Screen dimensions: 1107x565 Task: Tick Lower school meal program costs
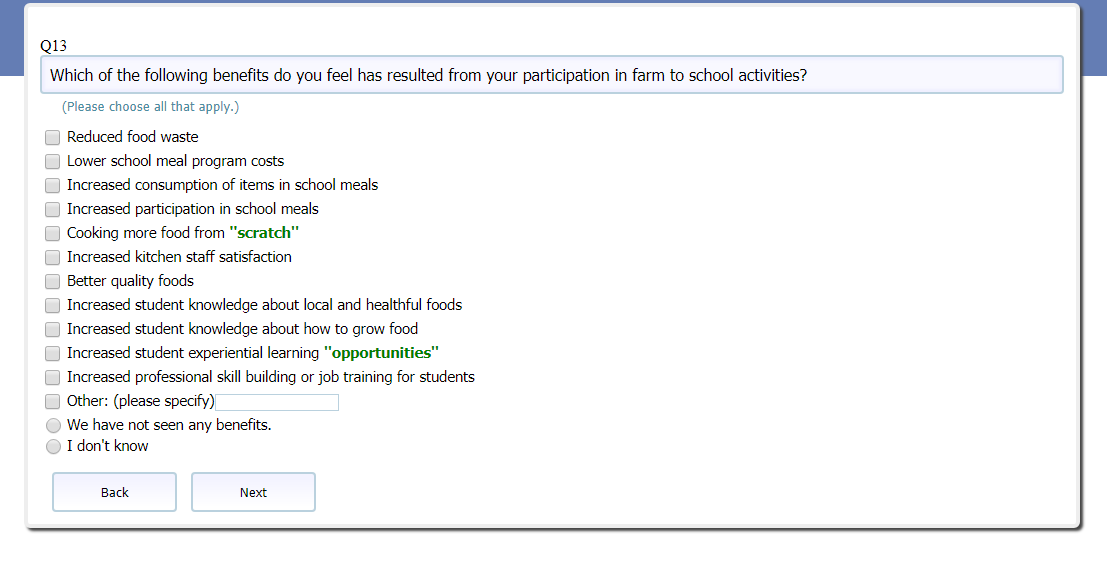(x=53, y=161)
